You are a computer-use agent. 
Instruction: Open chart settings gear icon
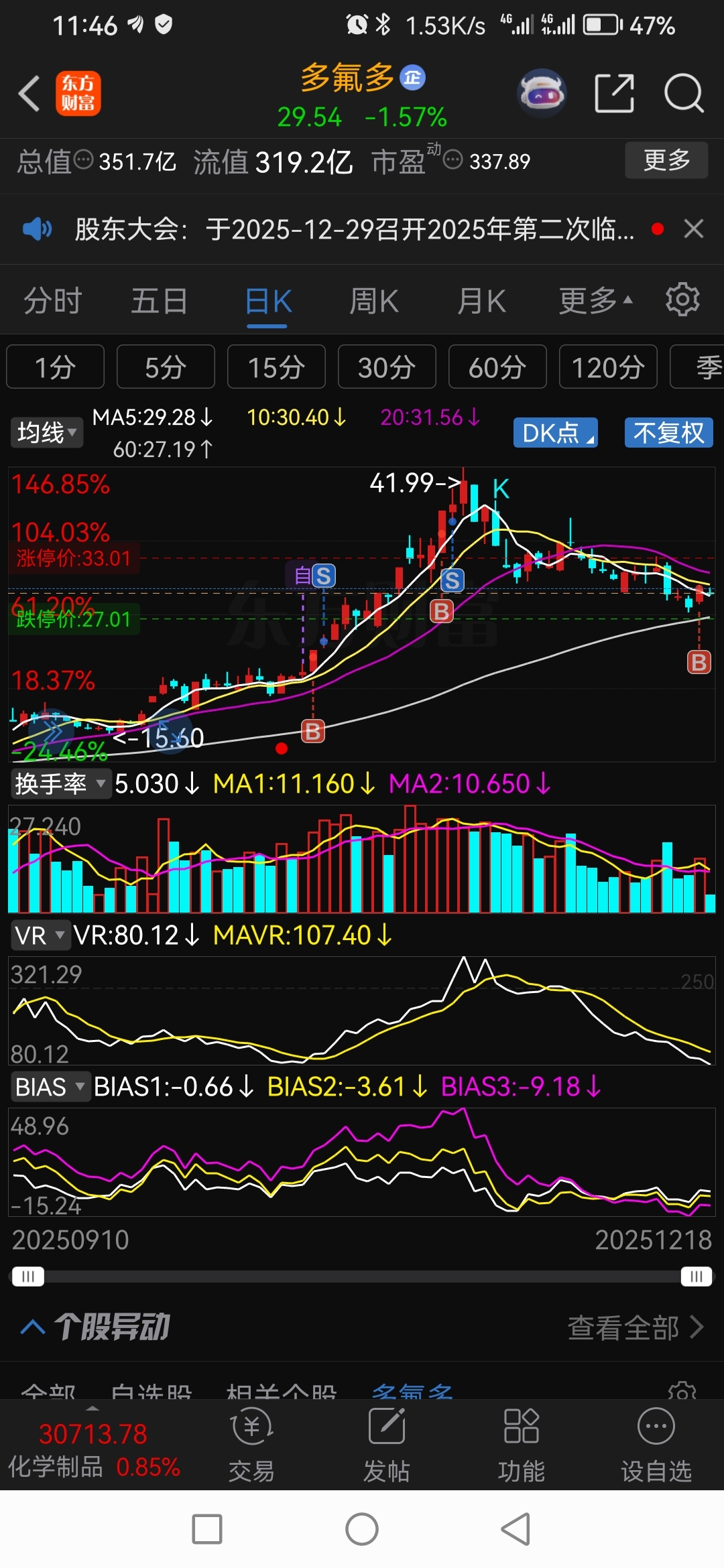[x=682, y=300]
